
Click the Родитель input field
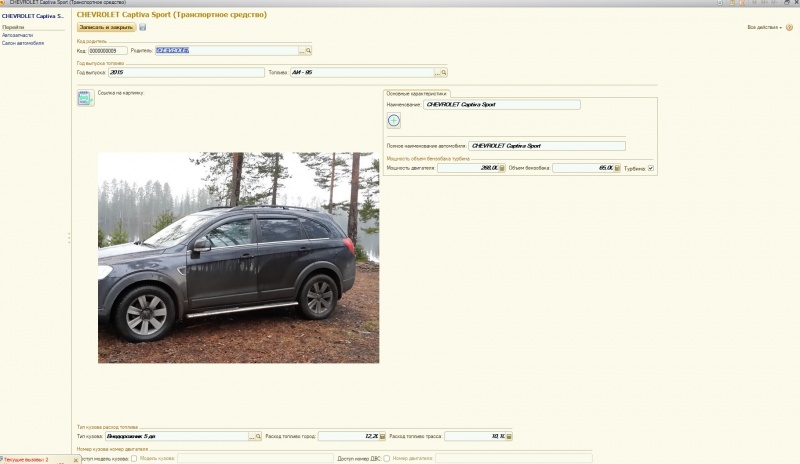point(227,51)
